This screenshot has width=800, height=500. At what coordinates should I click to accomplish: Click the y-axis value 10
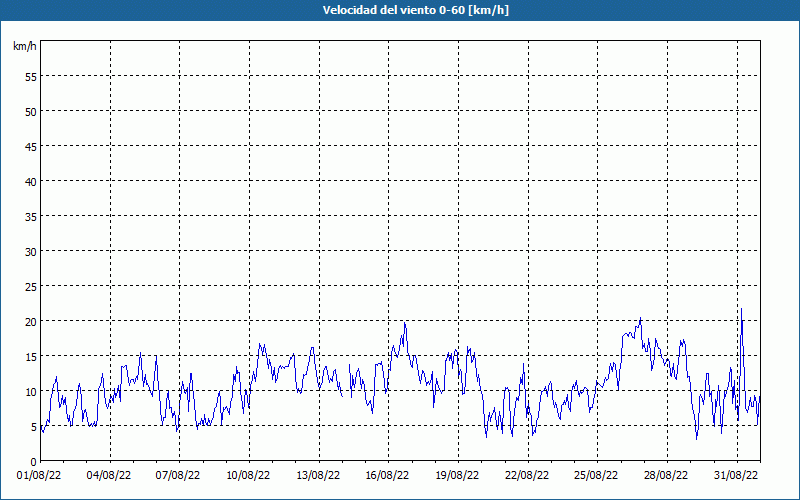(31, 391)
